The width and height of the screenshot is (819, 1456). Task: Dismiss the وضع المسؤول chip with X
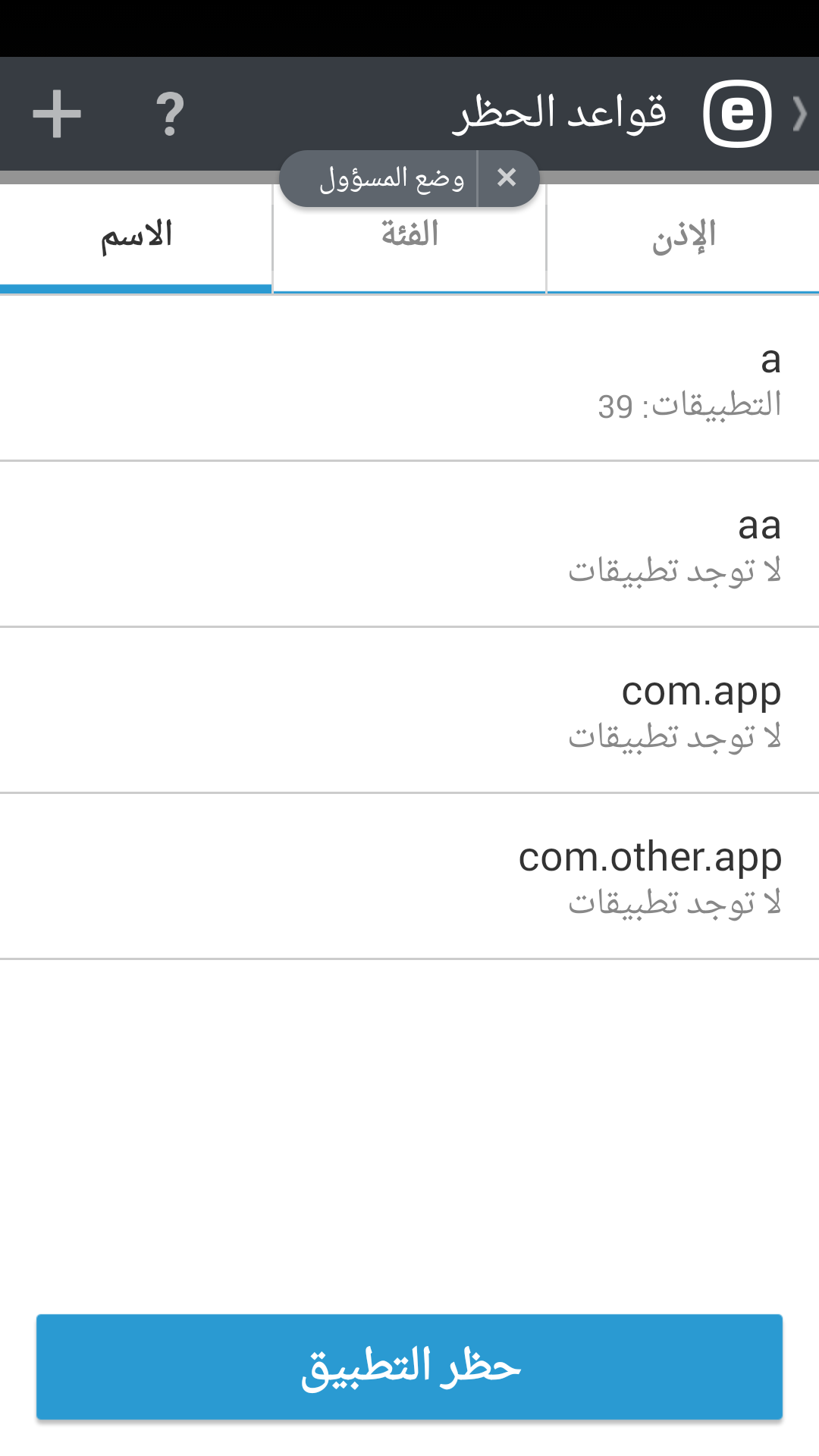click(507, 178)
